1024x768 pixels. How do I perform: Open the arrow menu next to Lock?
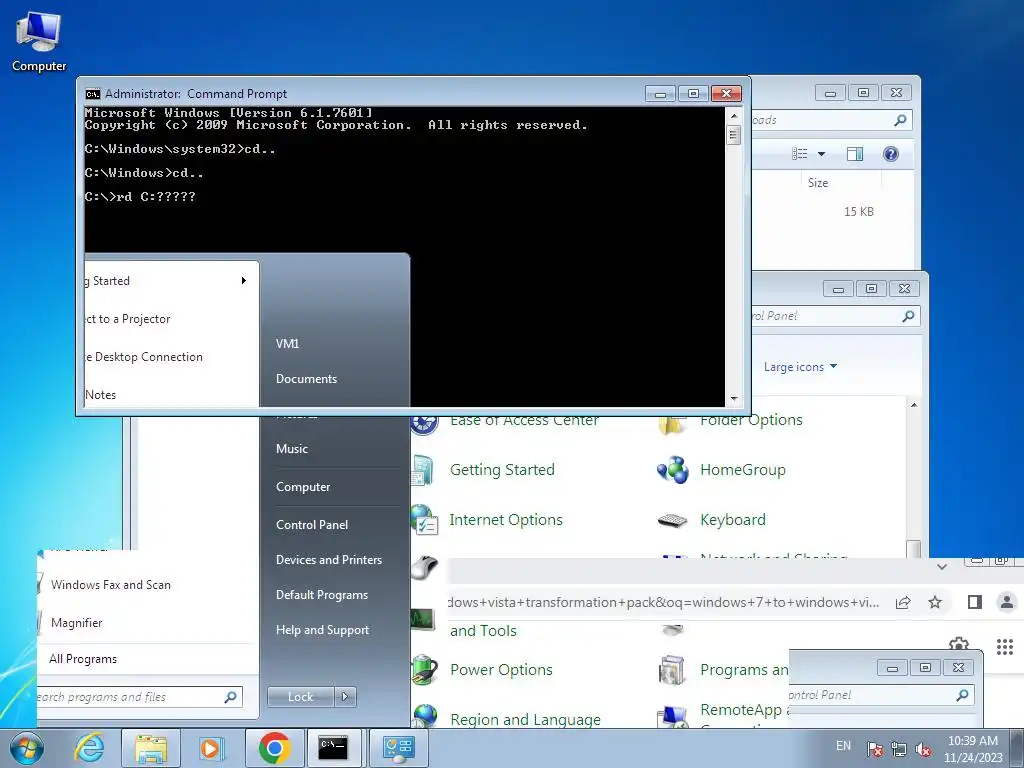[345, 697]
